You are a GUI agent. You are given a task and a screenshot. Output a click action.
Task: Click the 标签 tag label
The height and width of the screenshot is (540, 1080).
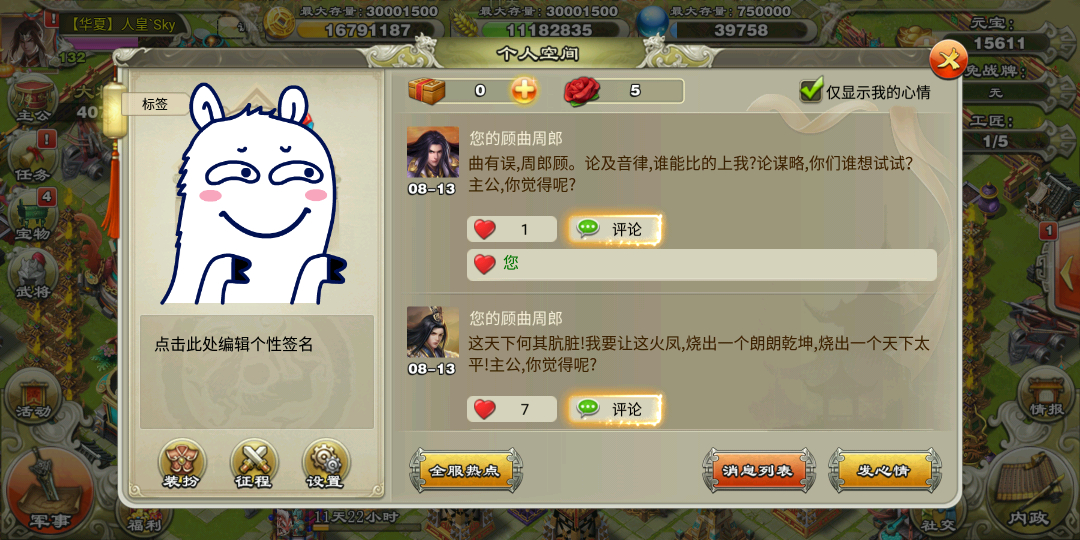click(155, 104)
